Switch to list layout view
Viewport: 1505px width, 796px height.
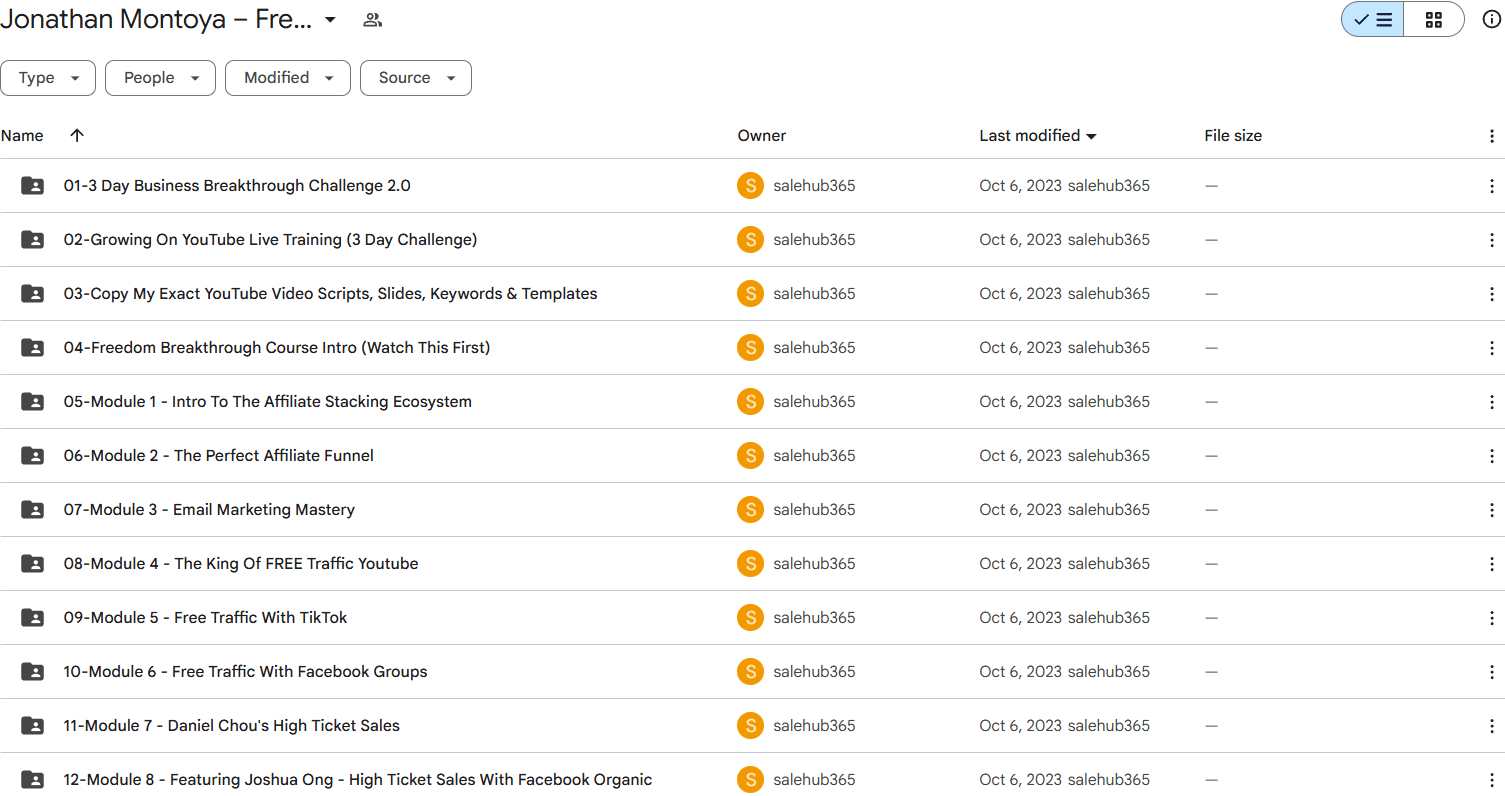(1372, 19)
